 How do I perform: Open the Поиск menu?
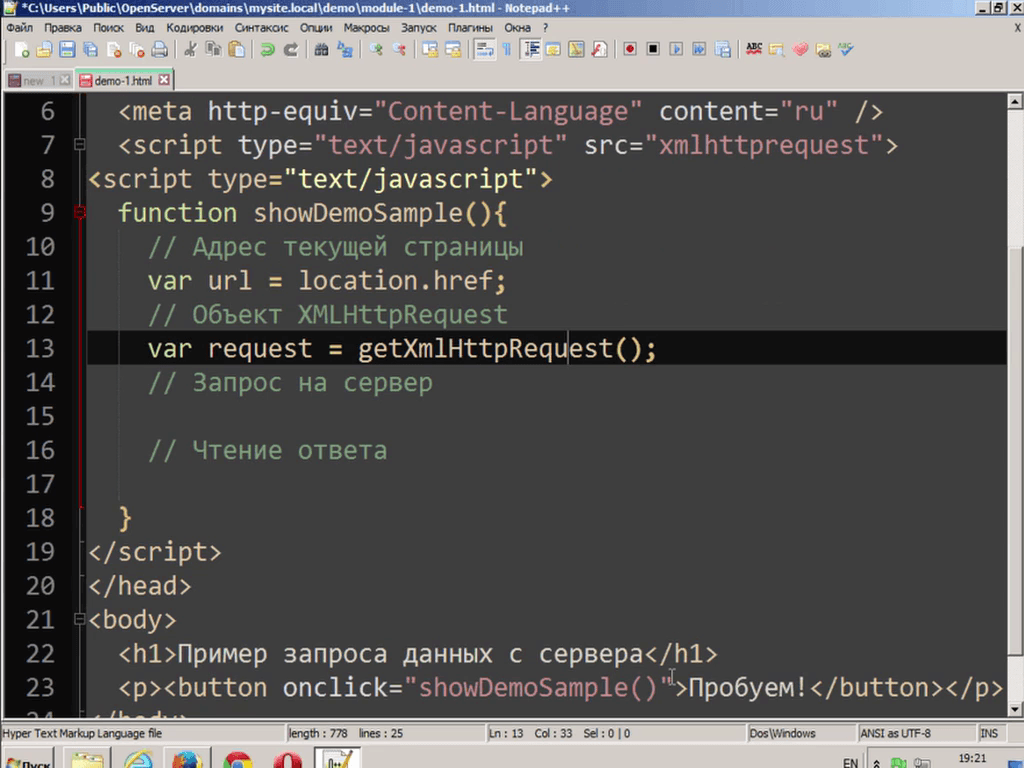[108, 28]
